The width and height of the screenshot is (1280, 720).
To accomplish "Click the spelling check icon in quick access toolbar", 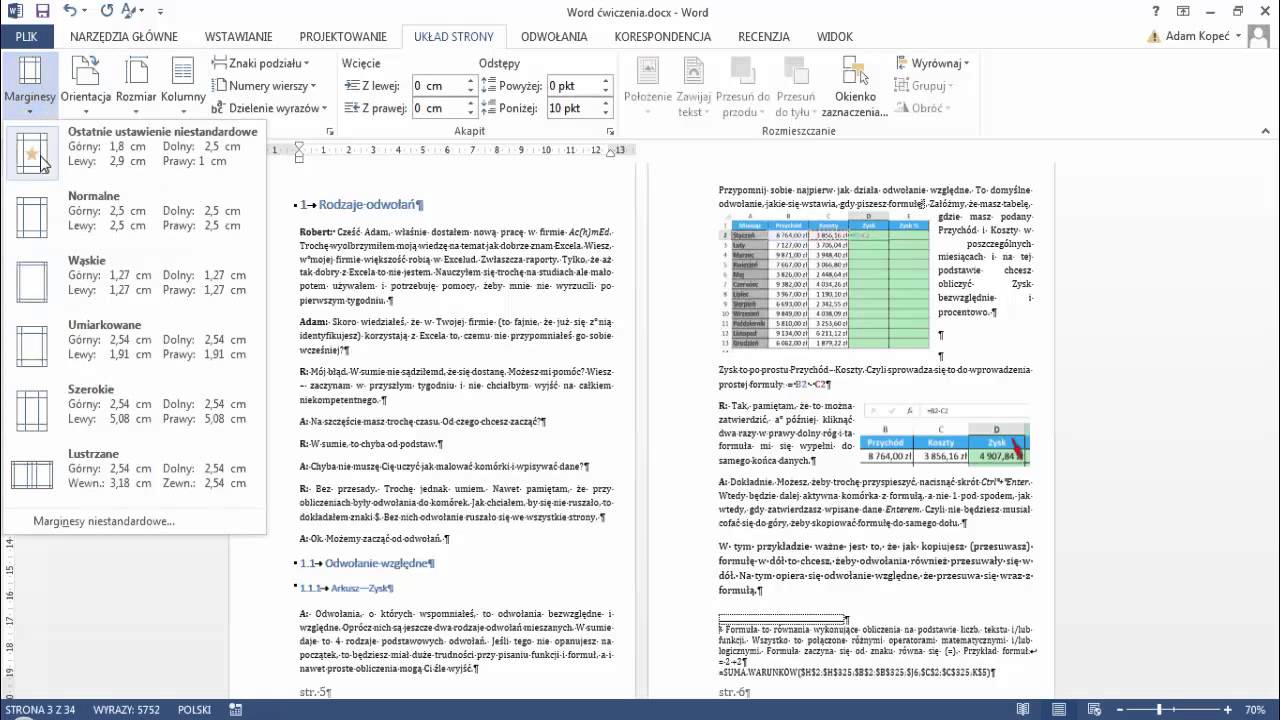I will (x=128, y=12).
